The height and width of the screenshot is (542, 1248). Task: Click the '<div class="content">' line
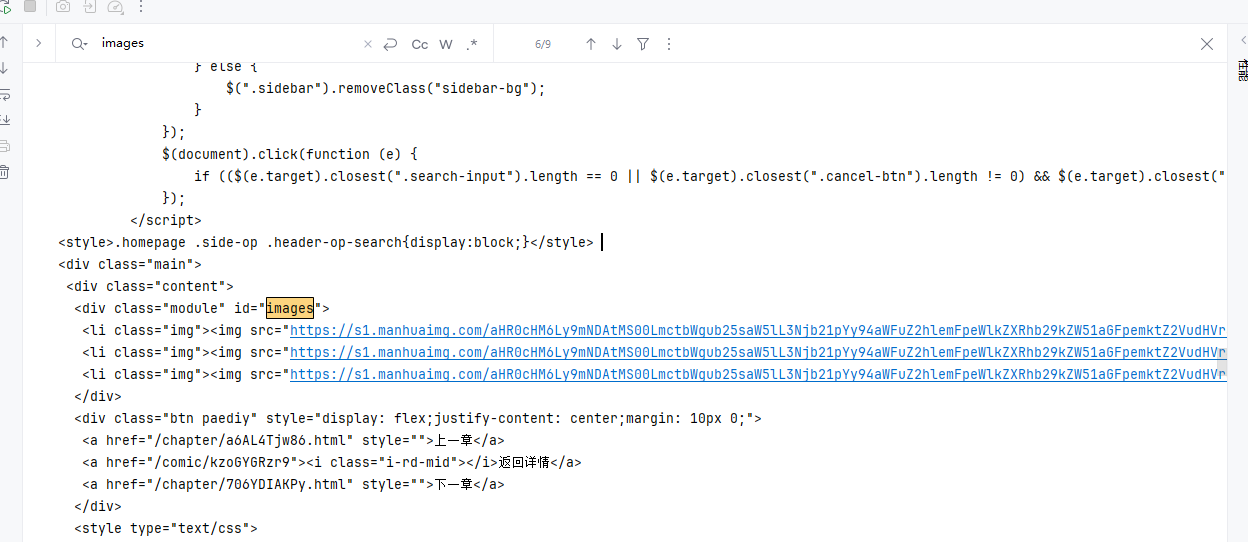150,286
